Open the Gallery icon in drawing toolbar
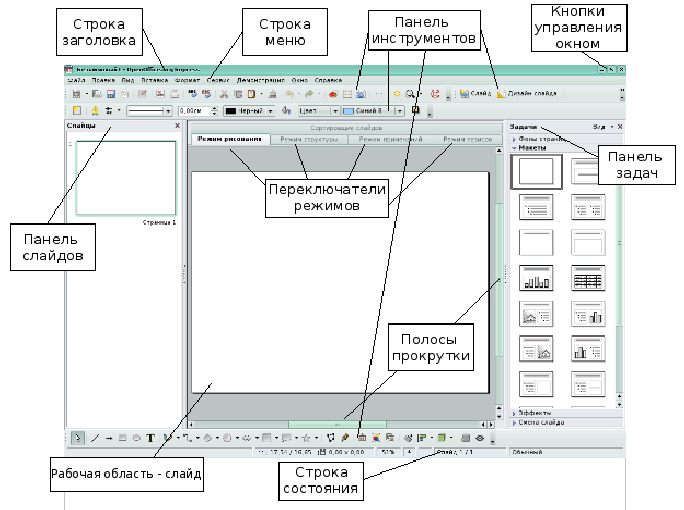Image resolution: width=684 pixels, height=510 pixels. (390, 438)
